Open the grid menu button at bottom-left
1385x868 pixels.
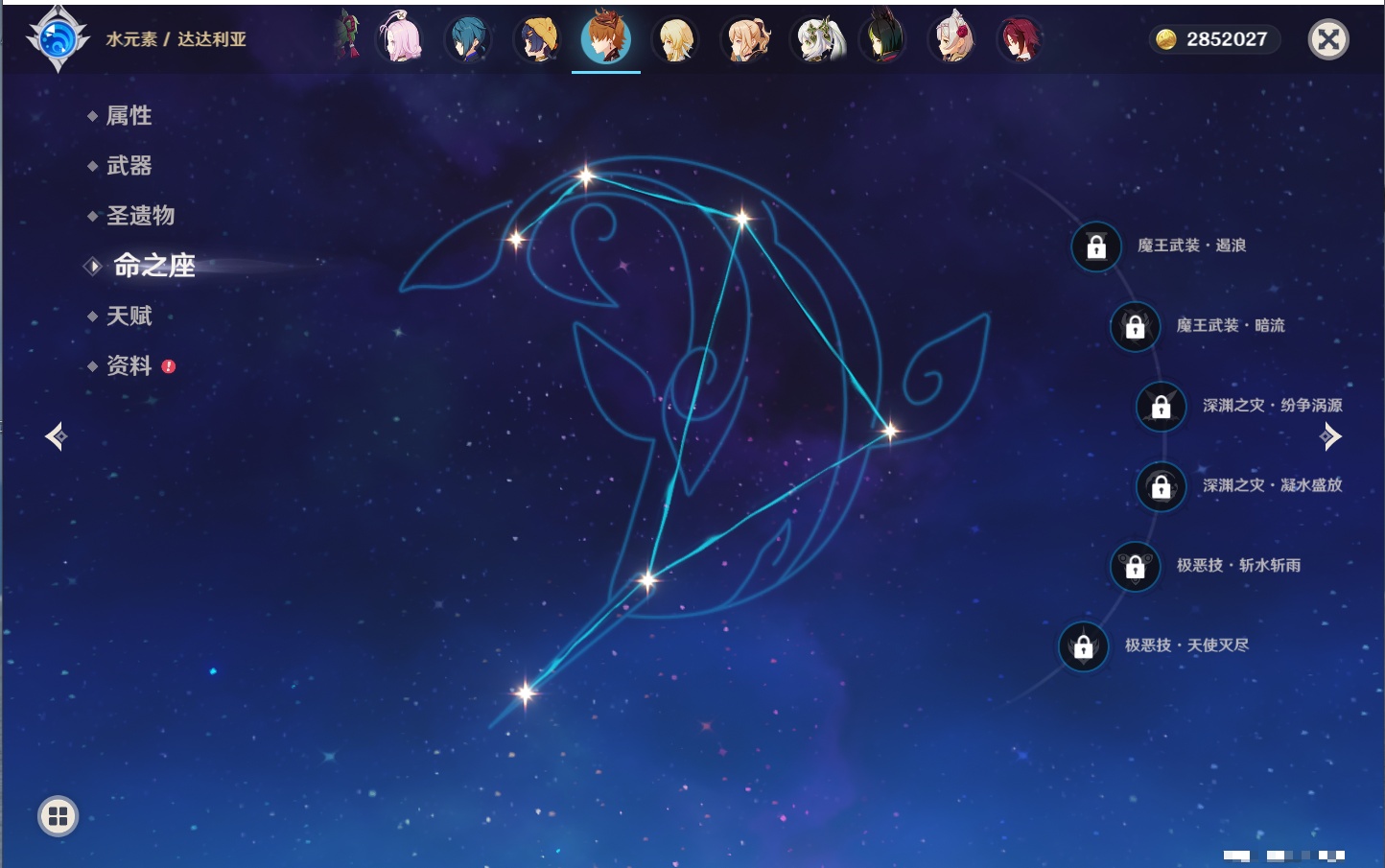58,816
